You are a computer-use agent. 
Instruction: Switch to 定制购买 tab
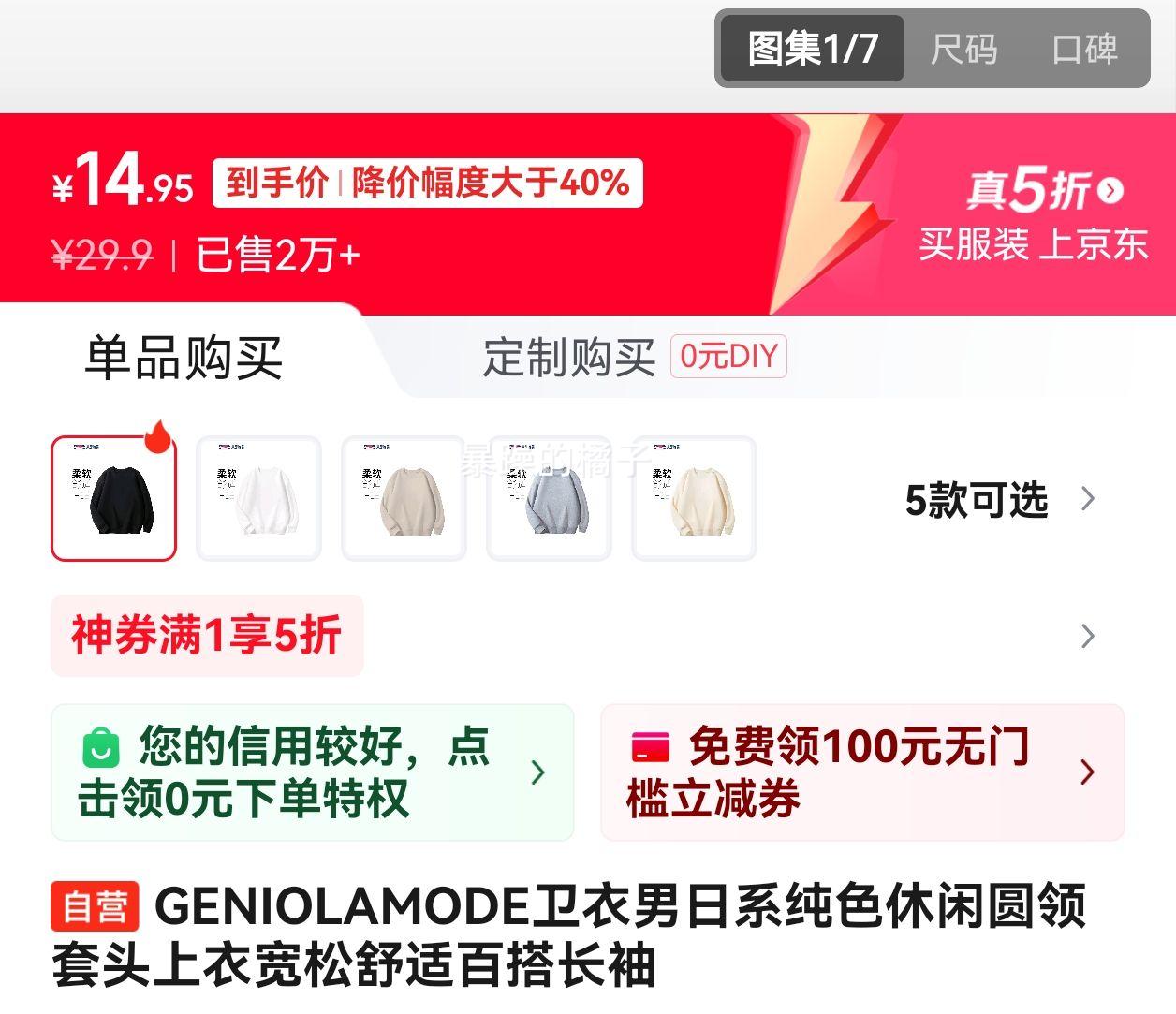pyautogui.click(x=569, y=358)
